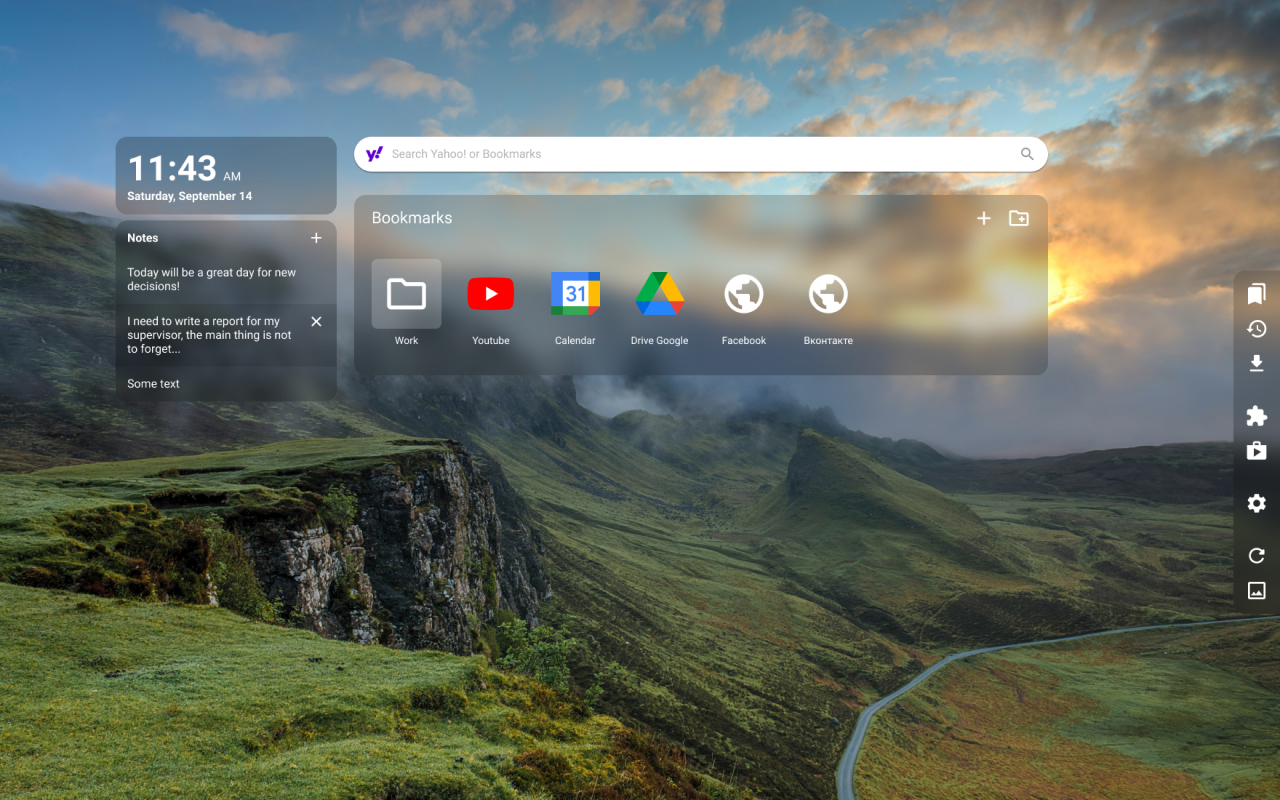Click the Bookmarks panel heading
The height and width of the screenshot is (800, 1280).
[x=412, y=218]
